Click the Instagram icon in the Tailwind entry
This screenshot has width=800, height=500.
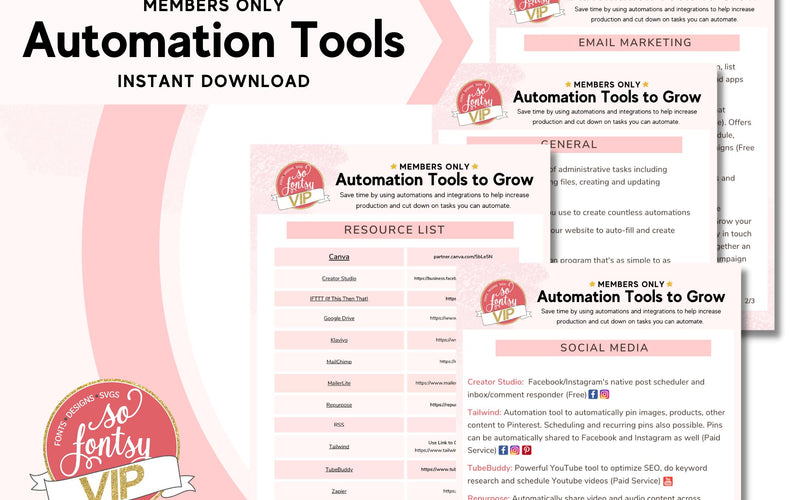(x=514, y=450)
